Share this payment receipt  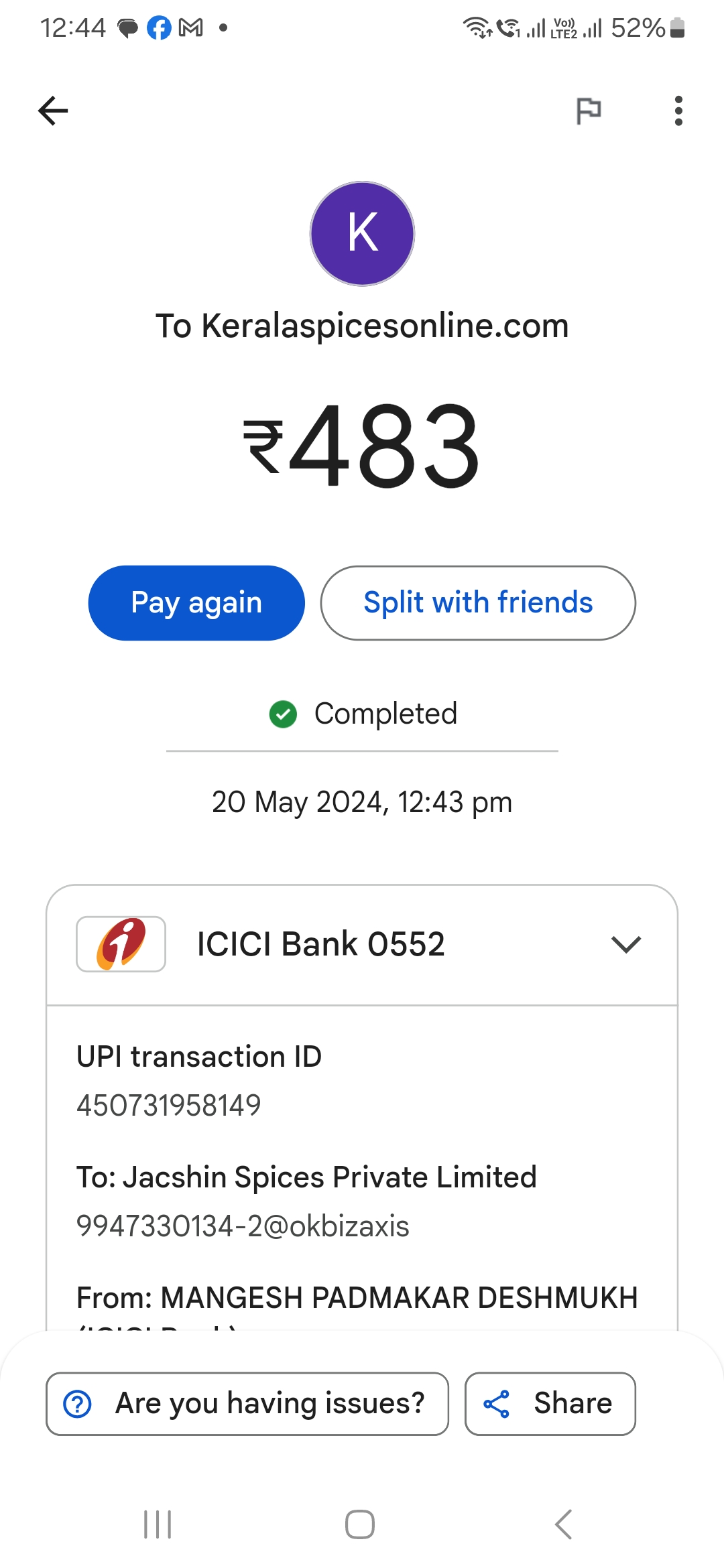(550, 1404)
